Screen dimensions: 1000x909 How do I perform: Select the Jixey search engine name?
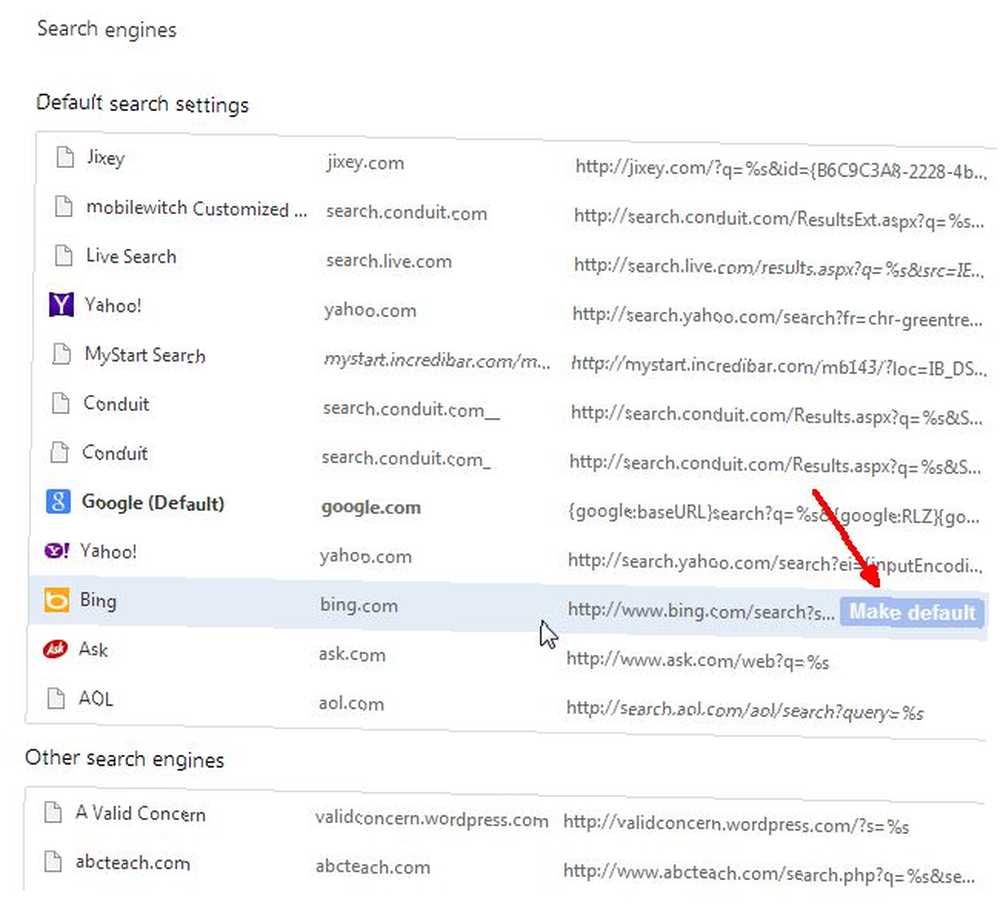pyautogui.click(x=106, y=158)
